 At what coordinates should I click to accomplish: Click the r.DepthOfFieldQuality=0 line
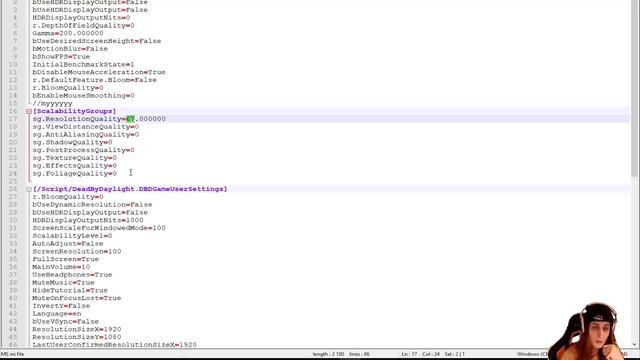83,25
